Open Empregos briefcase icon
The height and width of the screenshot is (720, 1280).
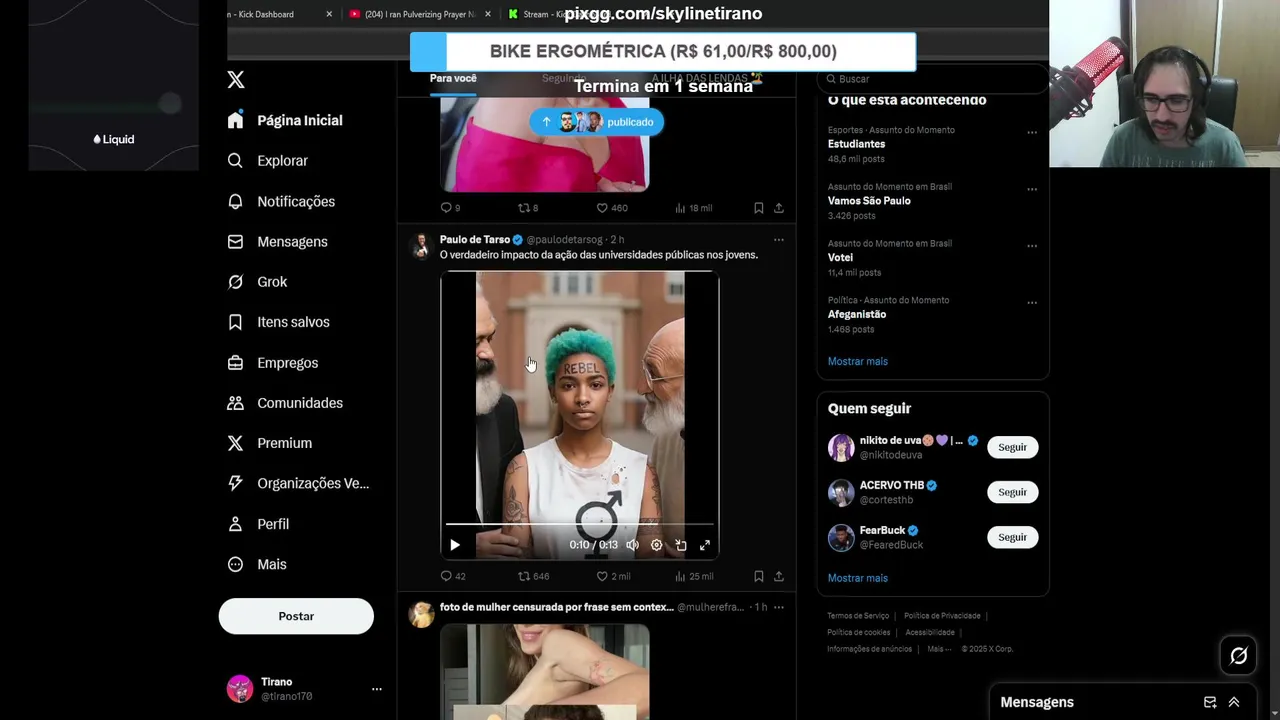(235, 363)
